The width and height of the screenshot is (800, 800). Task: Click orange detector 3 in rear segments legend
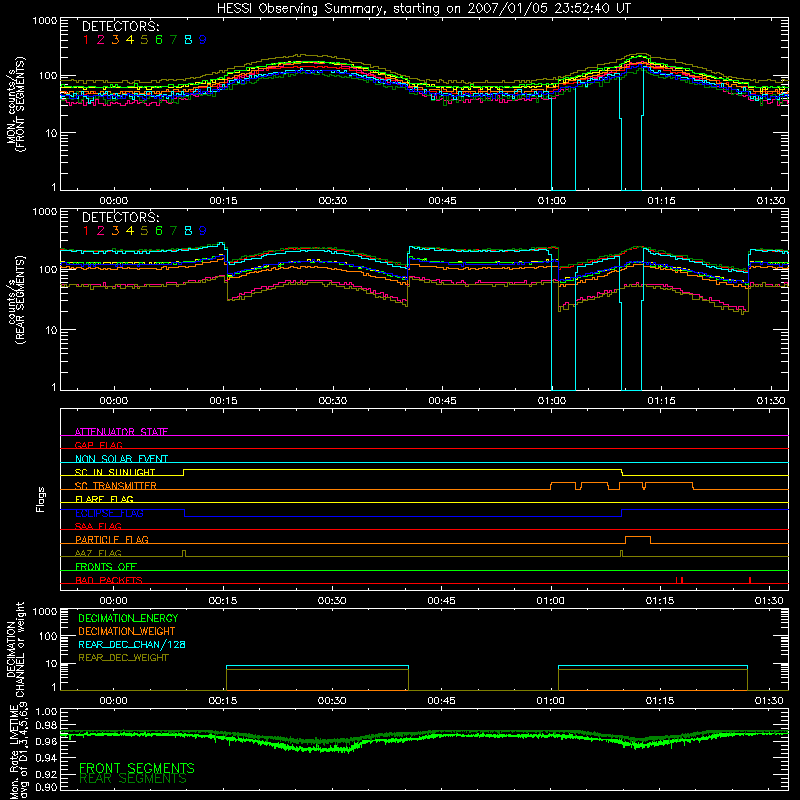(115, 231)
